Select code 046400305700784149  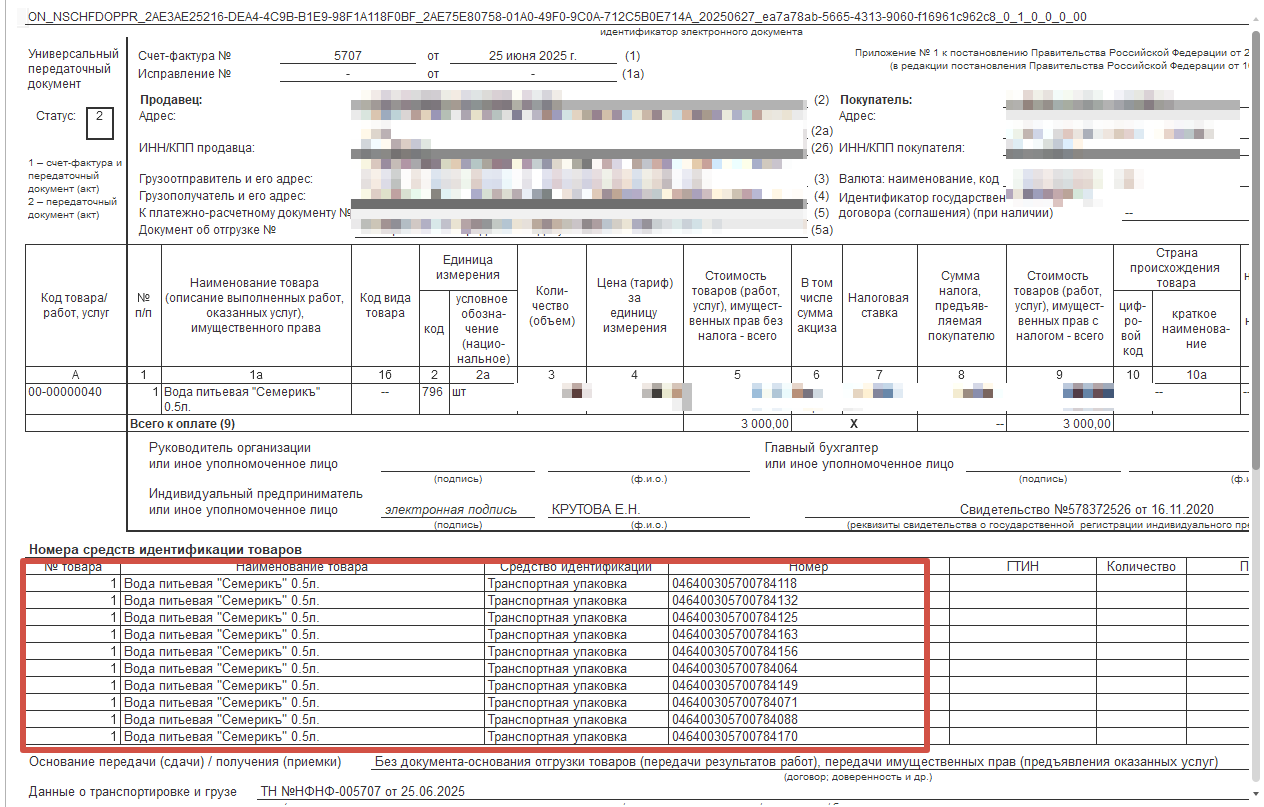[x=735, y=686]
